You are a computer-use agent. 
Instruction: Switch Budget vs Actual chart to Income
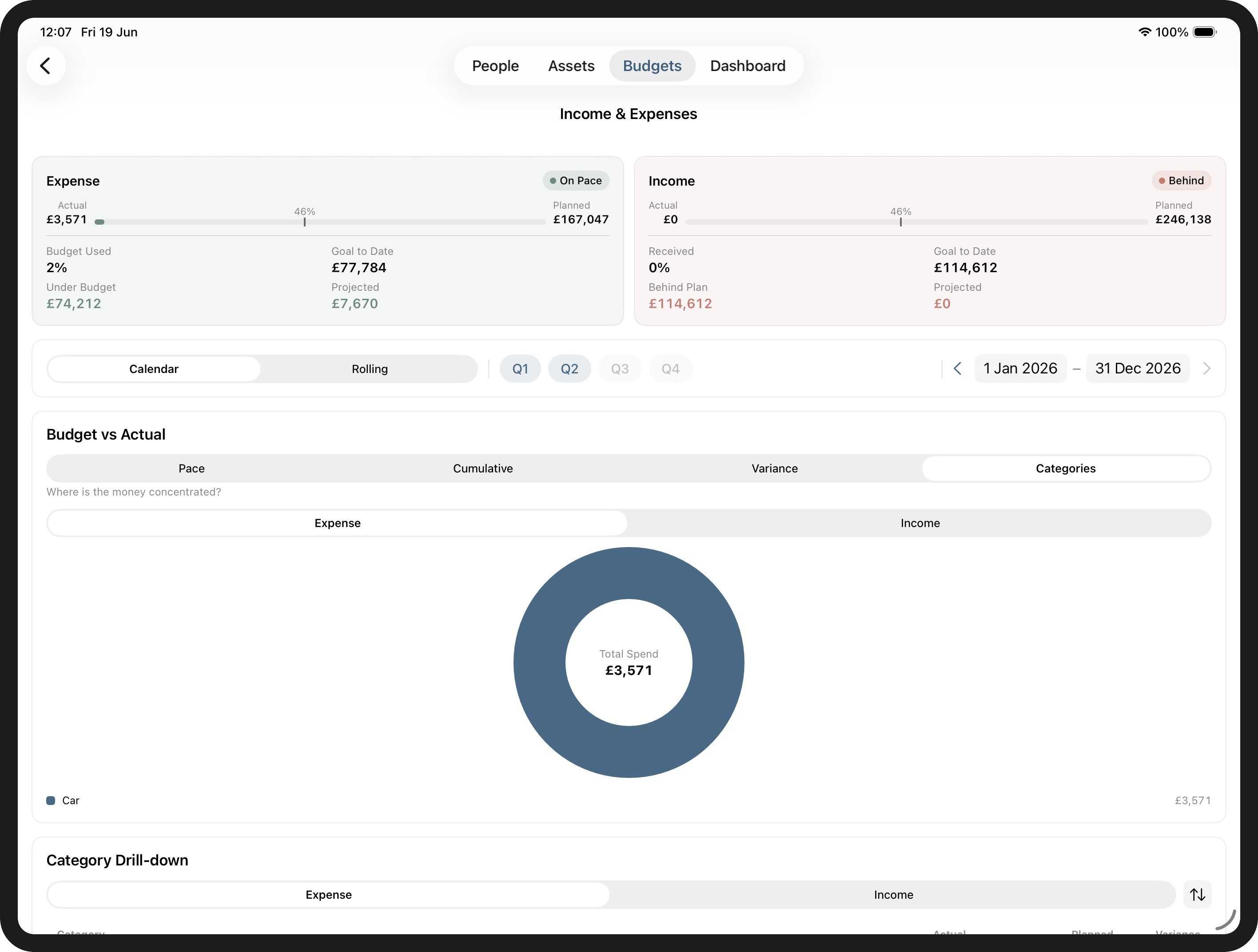click(920, 523)
